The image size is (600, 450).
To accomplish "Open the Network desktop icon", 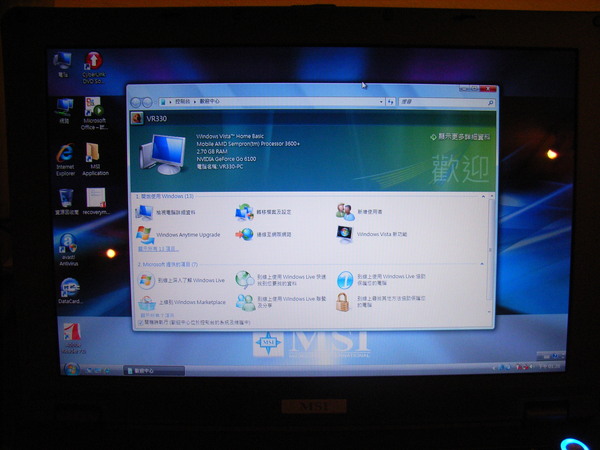I will [x=64, y=110].
